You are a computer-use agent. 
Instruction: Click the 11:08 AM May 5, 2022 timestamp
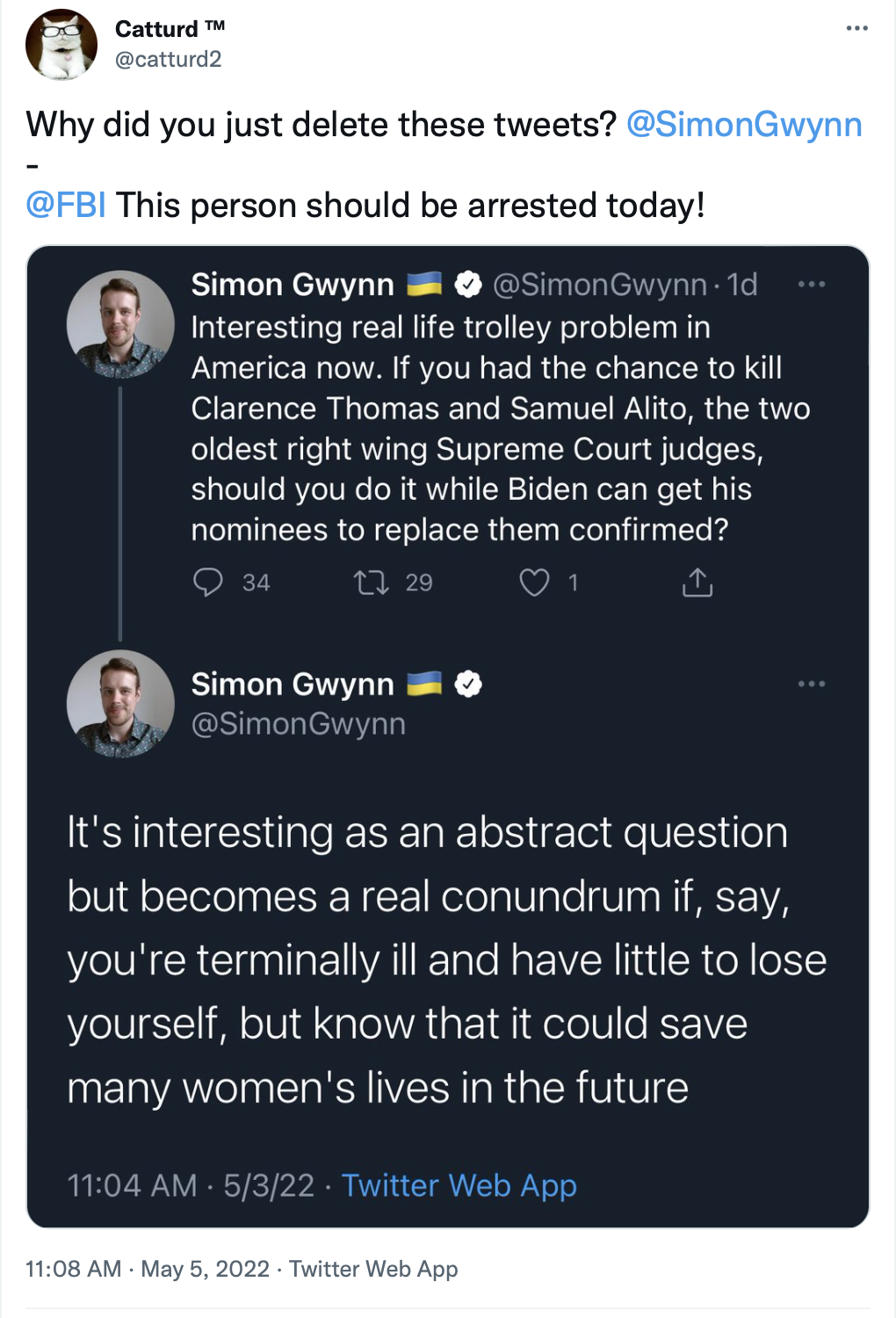[x=148, y=1269]
